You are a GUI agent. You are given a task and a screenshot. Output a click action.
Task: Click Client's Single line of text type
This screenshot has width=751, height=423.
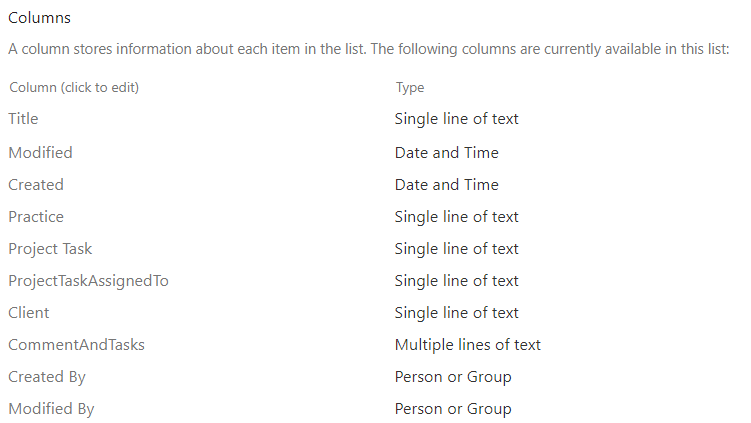click(x=456, y=313)
